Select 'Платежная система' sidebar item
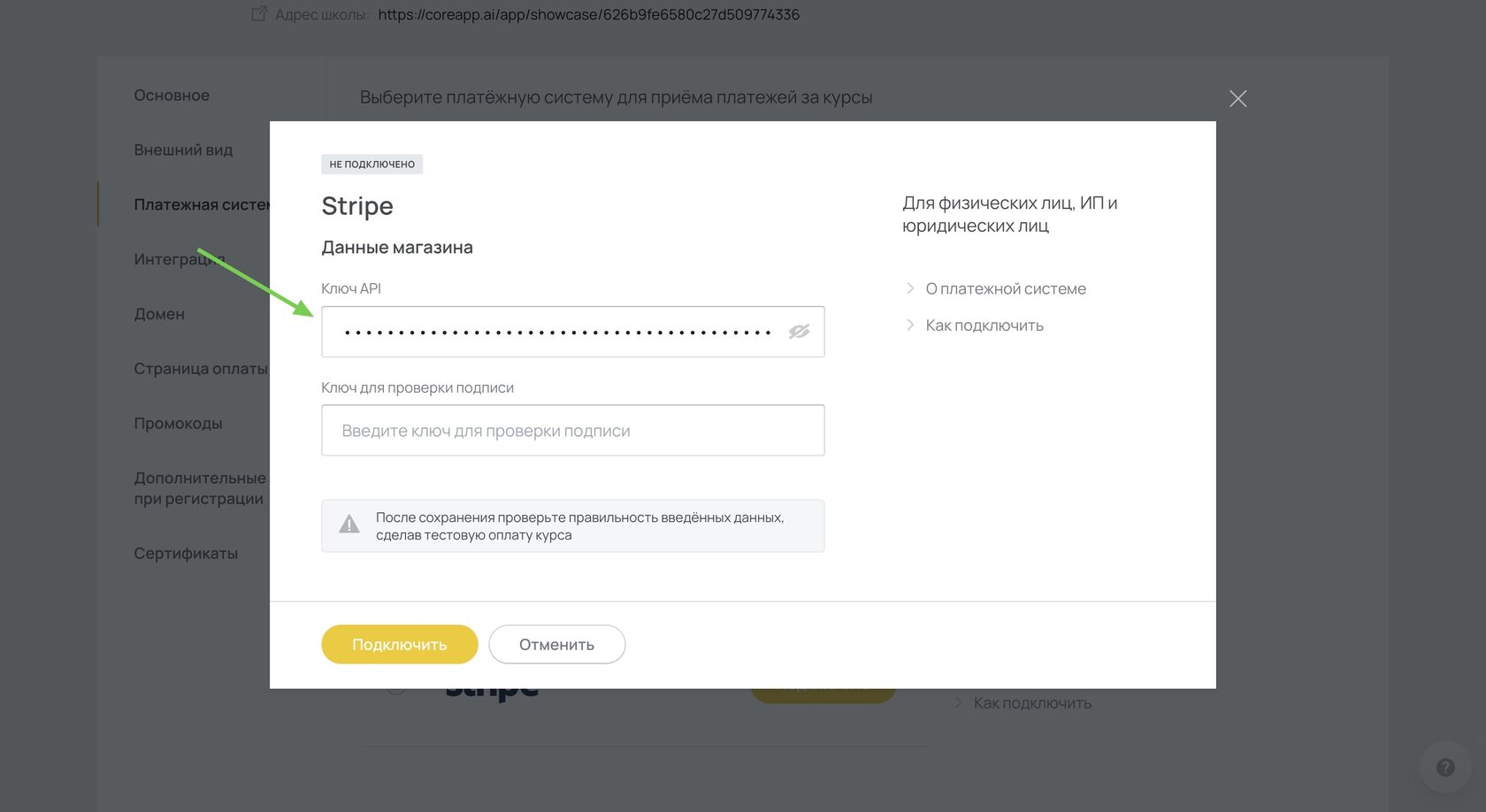 pyautogui.click(x=202, y=205)
